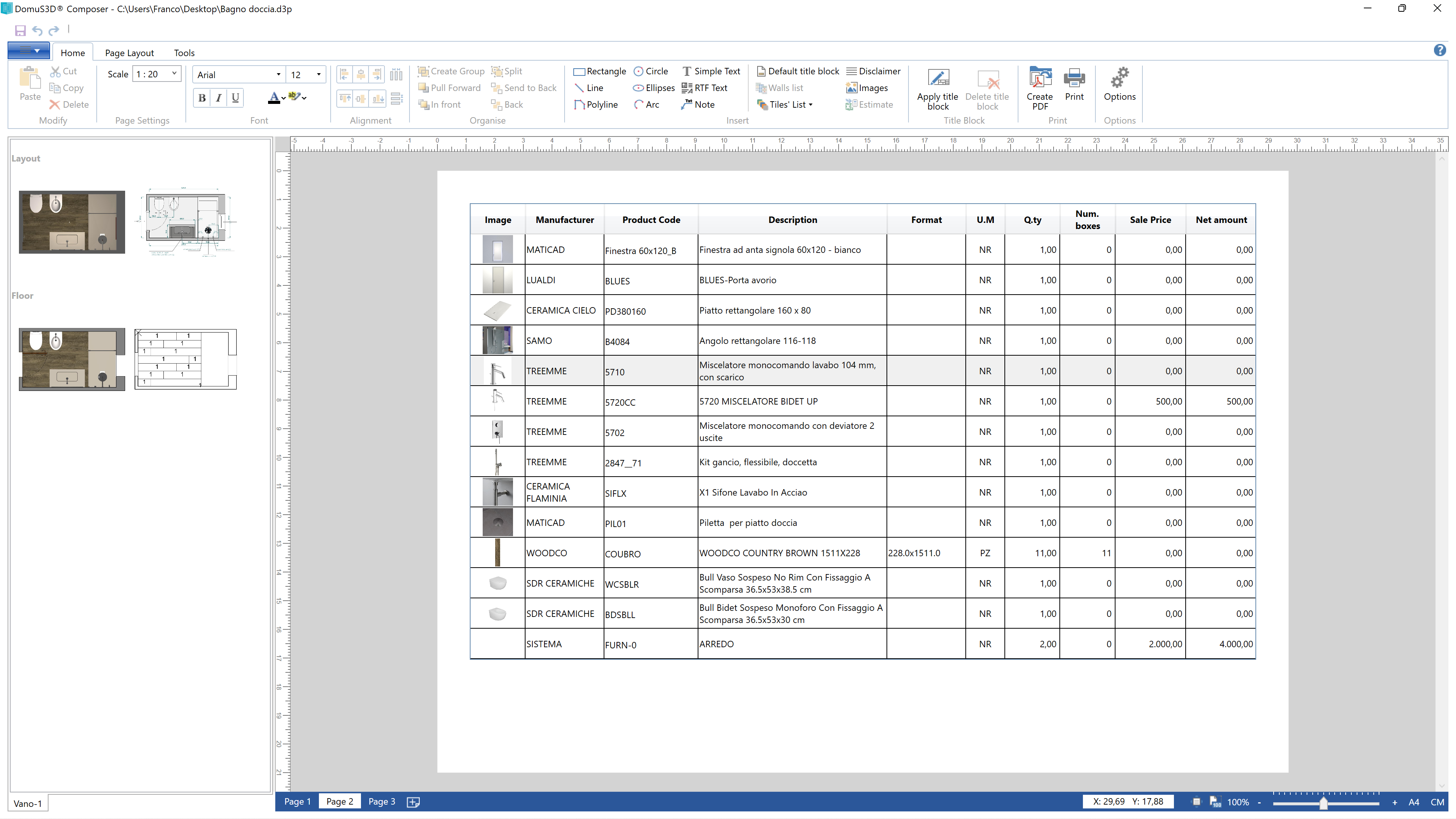Toggle Italic formatting
This screenshot has height=819, width=1456.
tap(219, 98)
